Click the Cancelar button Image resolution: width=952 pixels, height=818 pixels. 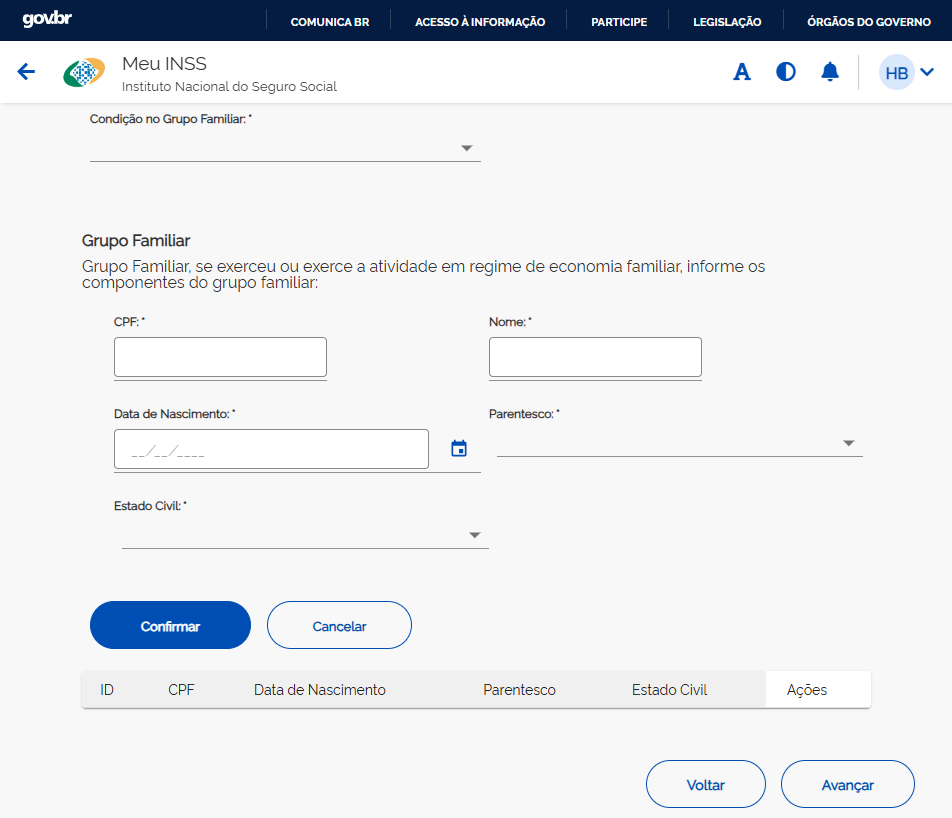339,626
